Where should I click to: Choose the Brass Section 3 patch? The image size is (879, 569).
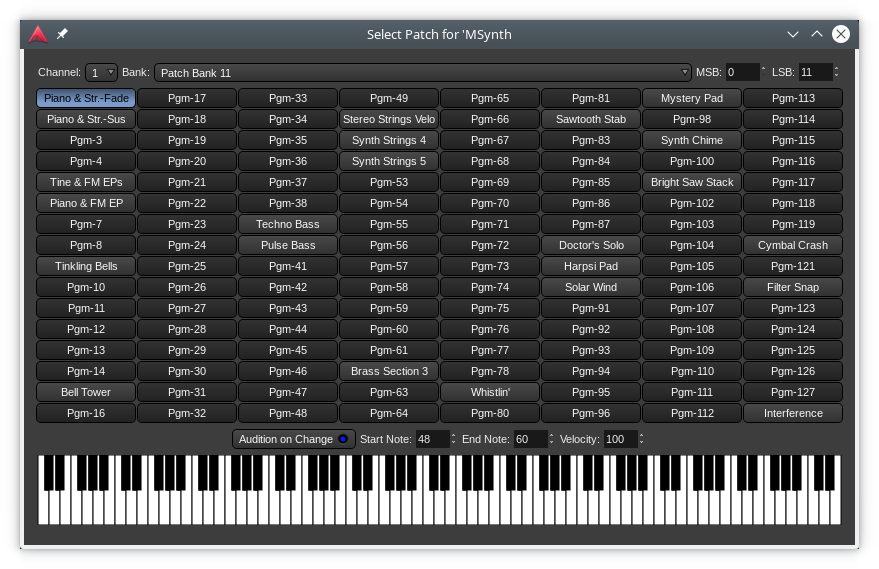click(x=389, y=371)
